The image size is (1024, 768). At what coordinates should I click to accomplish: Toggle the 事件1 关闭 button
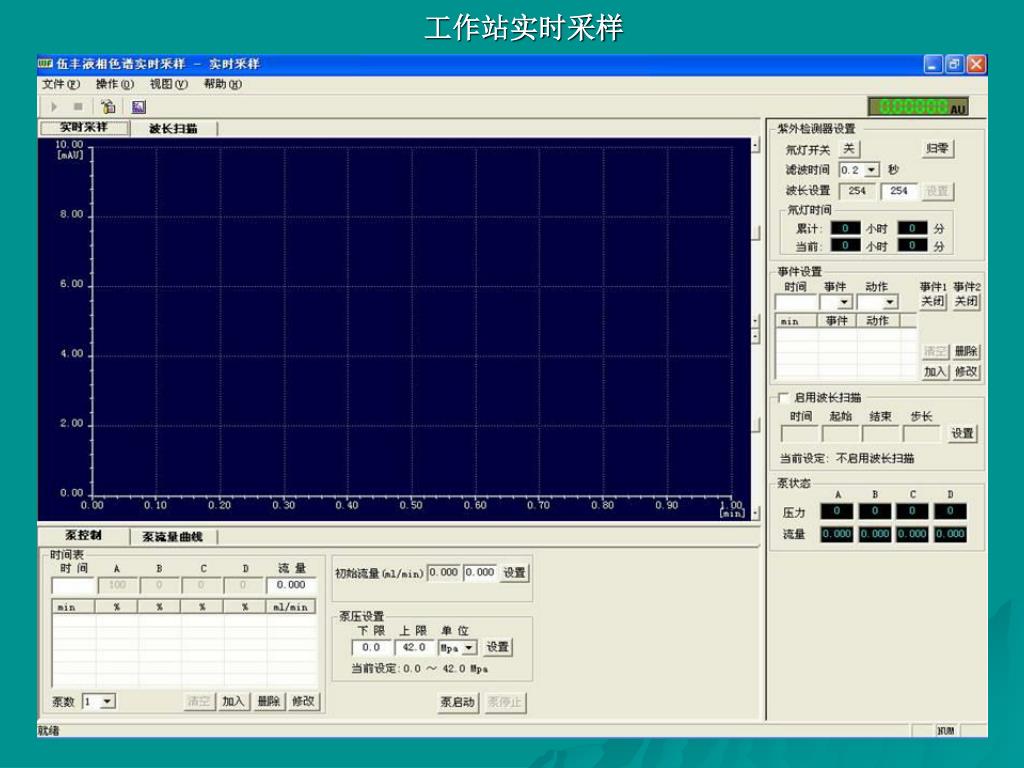point(933,301)
